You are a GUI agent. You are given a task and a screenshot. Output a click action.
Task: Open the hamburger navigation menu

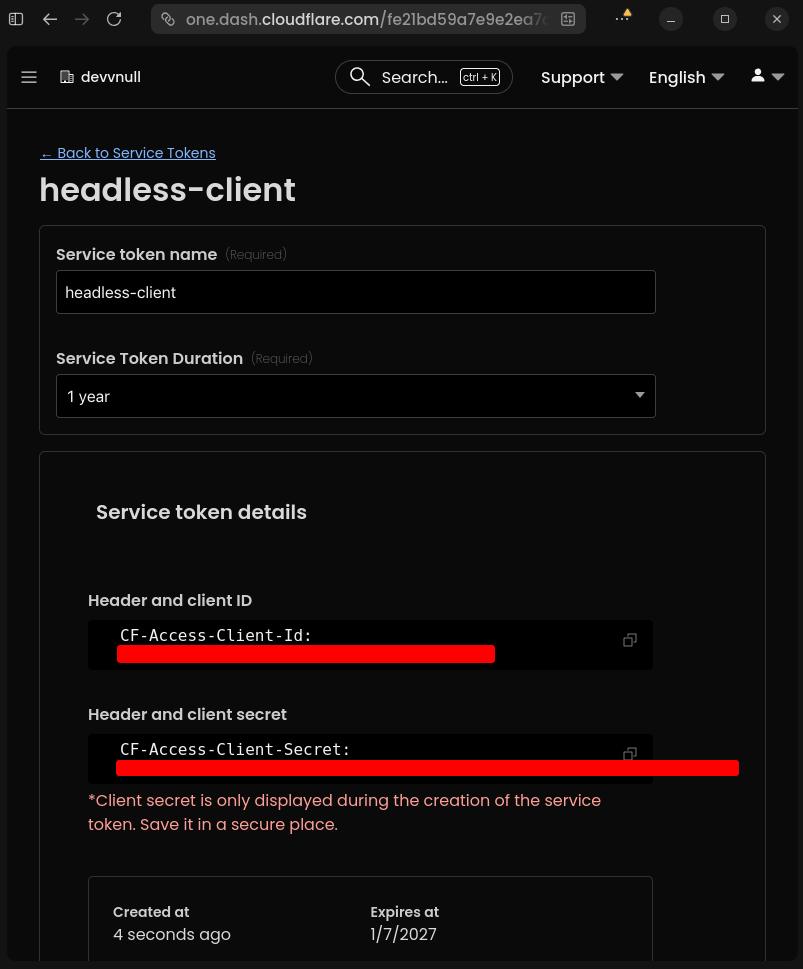coord(28,77)
